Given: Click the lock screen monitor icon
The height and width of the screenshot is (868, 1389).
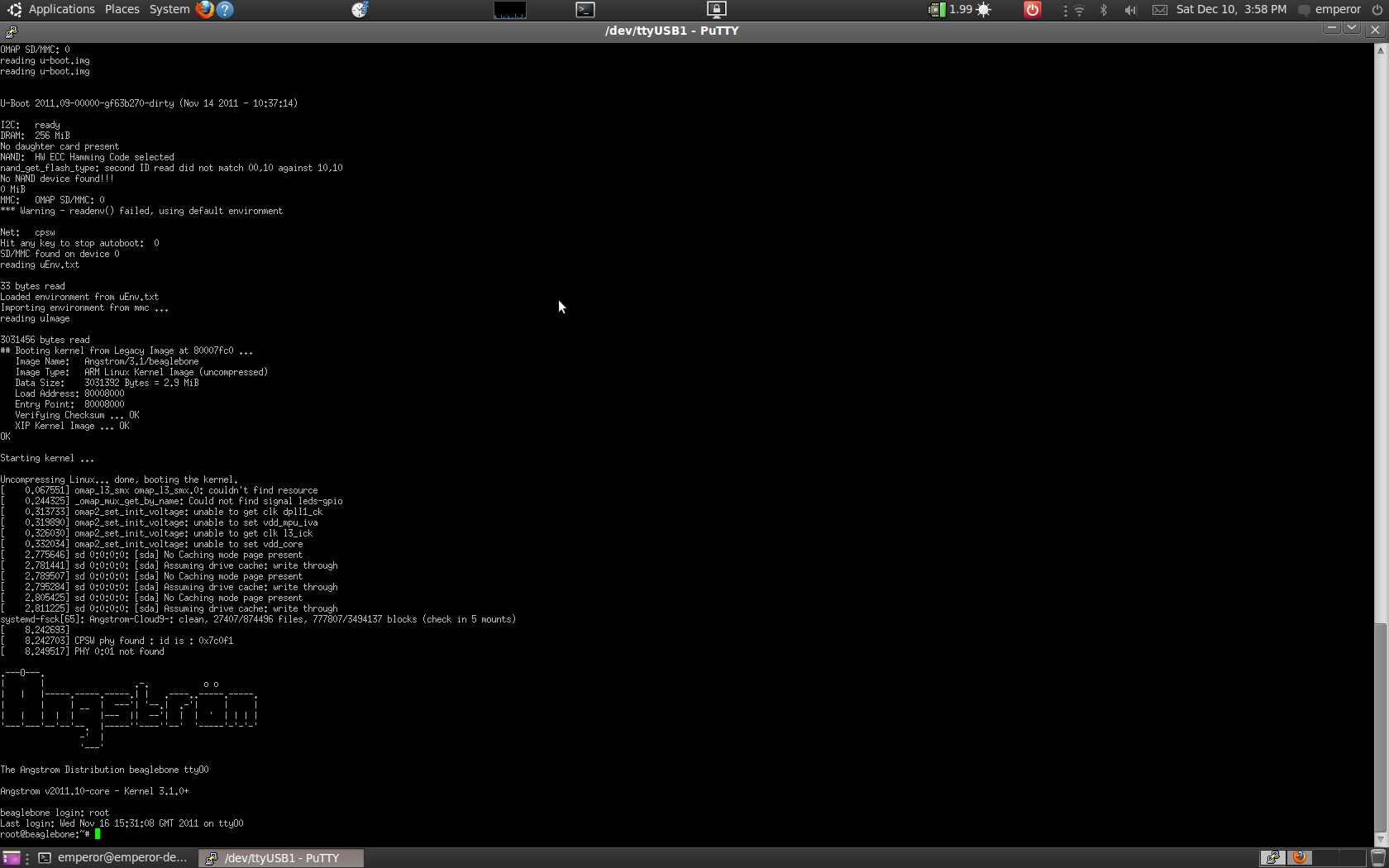Looking at the screenshot, I should pos(717,10).
